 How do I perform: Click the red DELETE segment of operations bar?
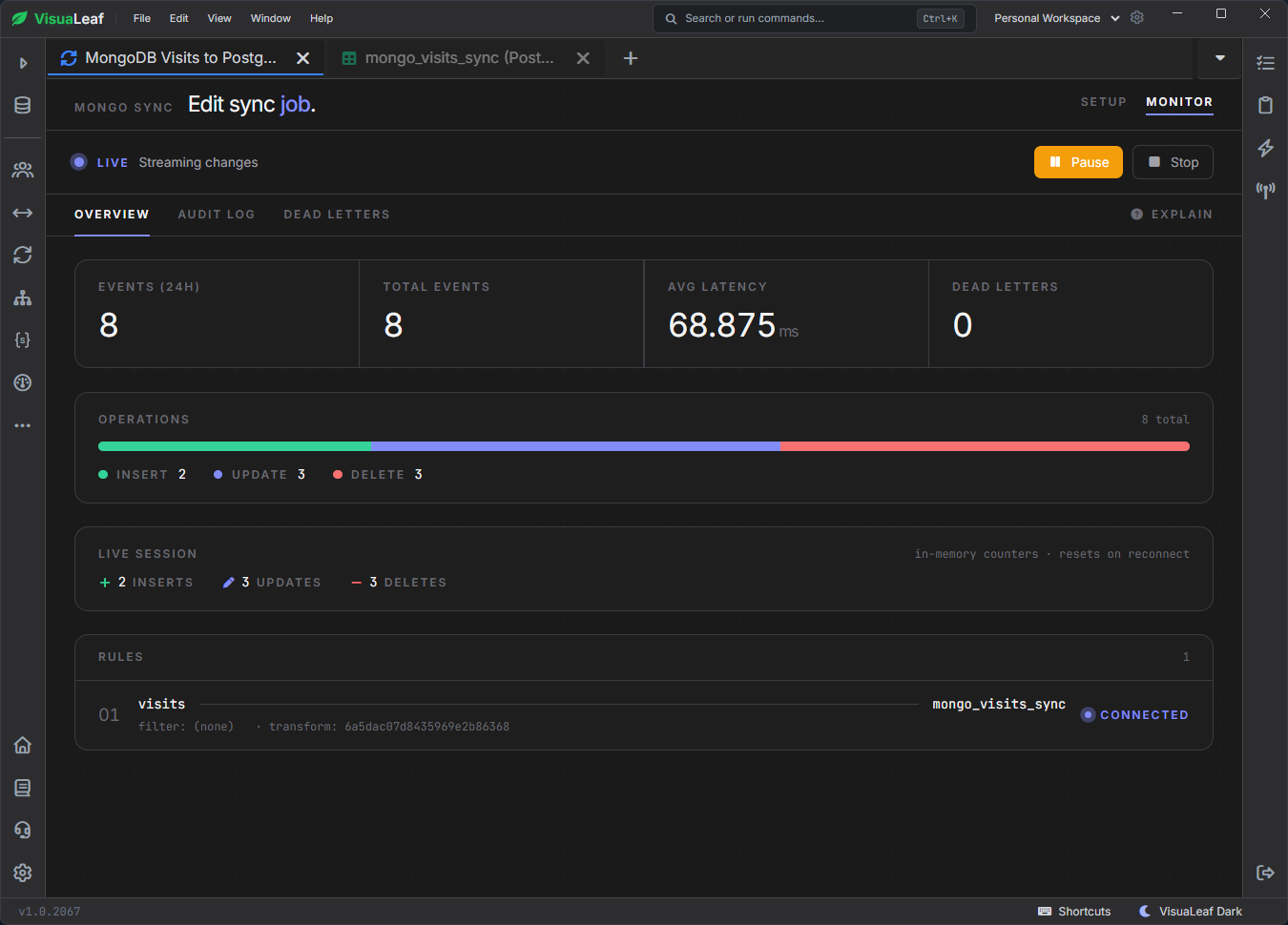pos(985,446)
